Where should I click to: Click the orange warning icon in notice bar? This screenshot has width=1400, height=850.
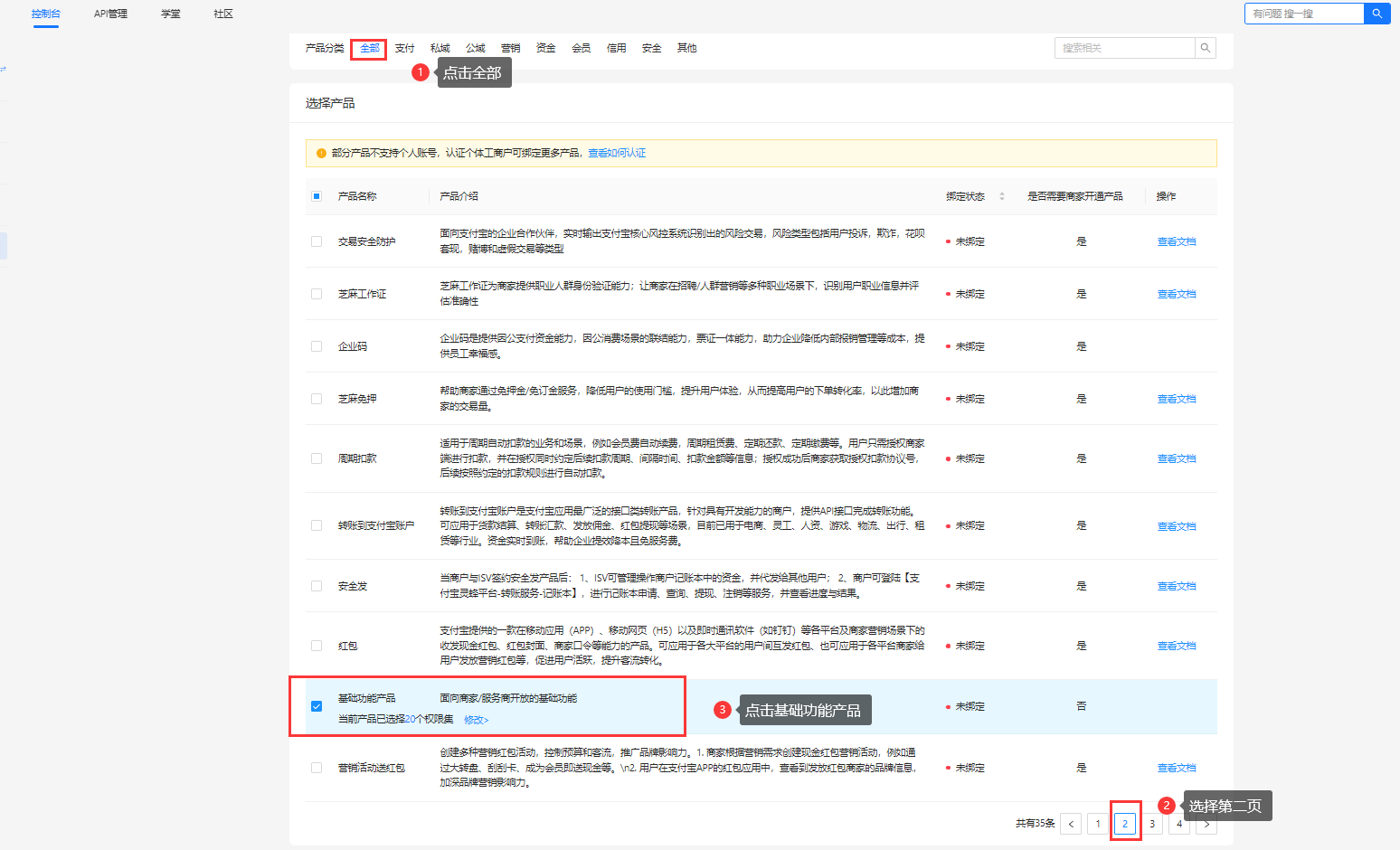tap(321, 153)
